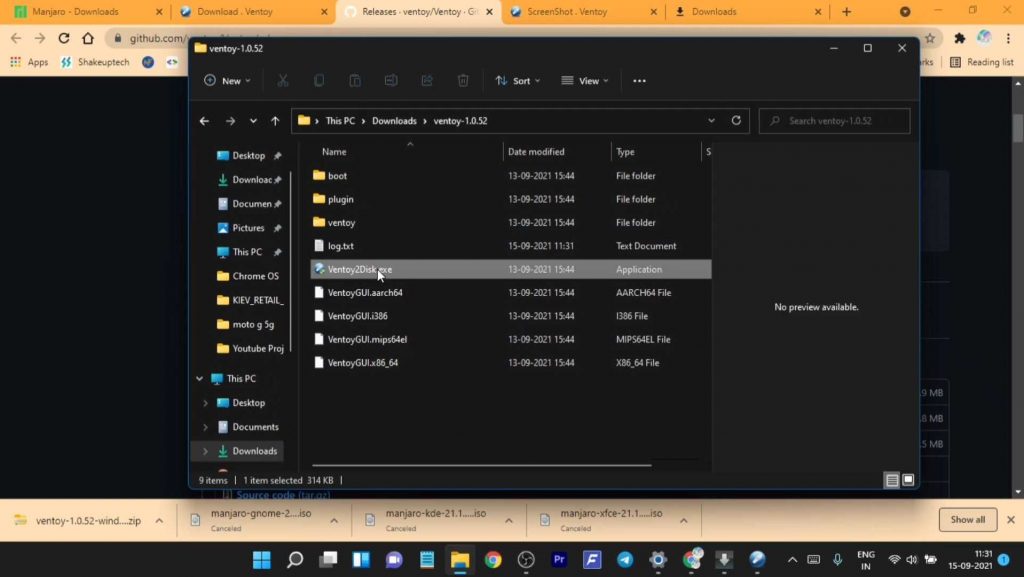Click the Share icon in Explorer toolbar
The image size is (1024, 577).
427,81
